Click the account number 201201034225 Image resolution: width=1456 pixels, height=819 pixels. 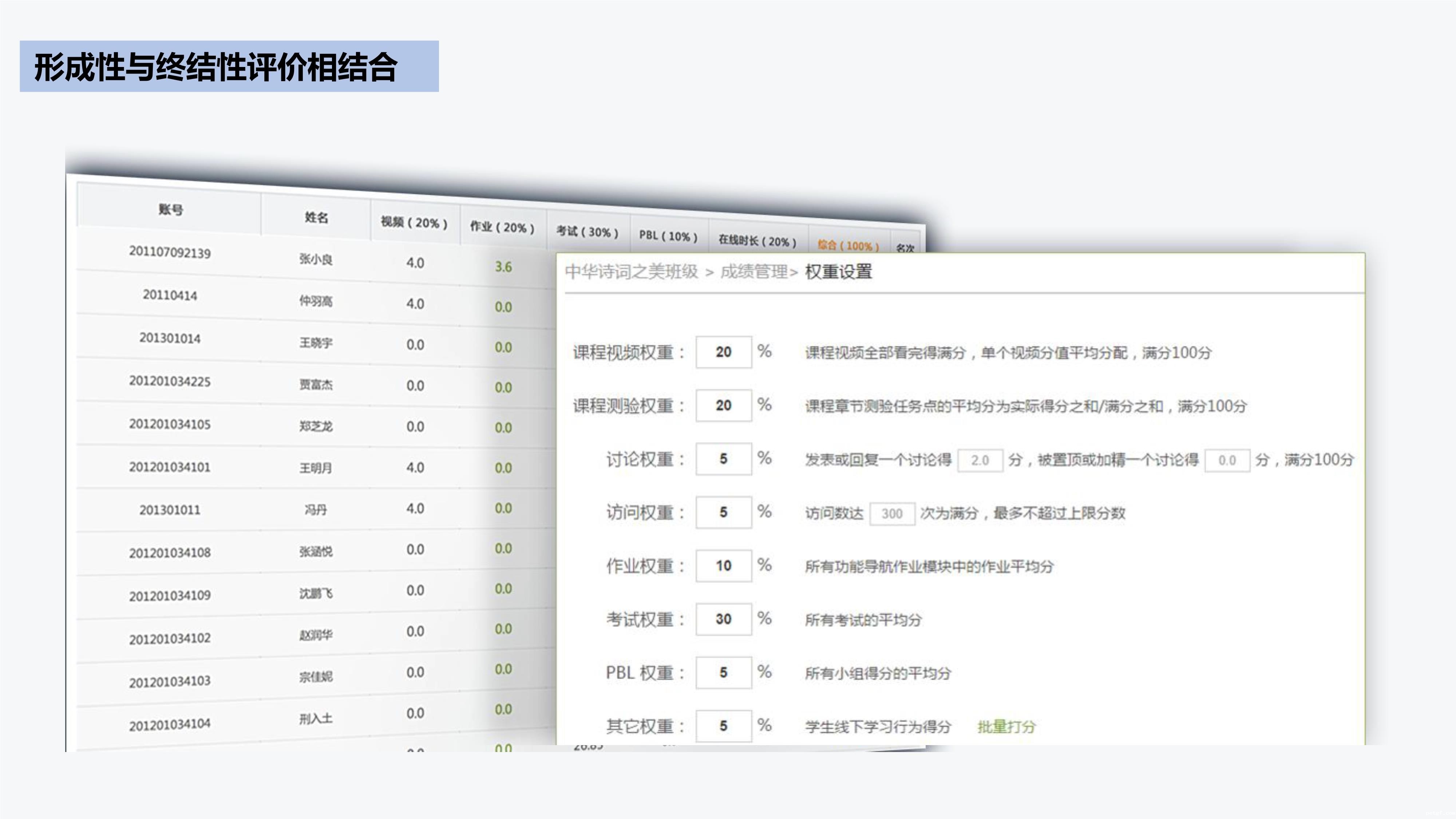click(x=170, y=381)
